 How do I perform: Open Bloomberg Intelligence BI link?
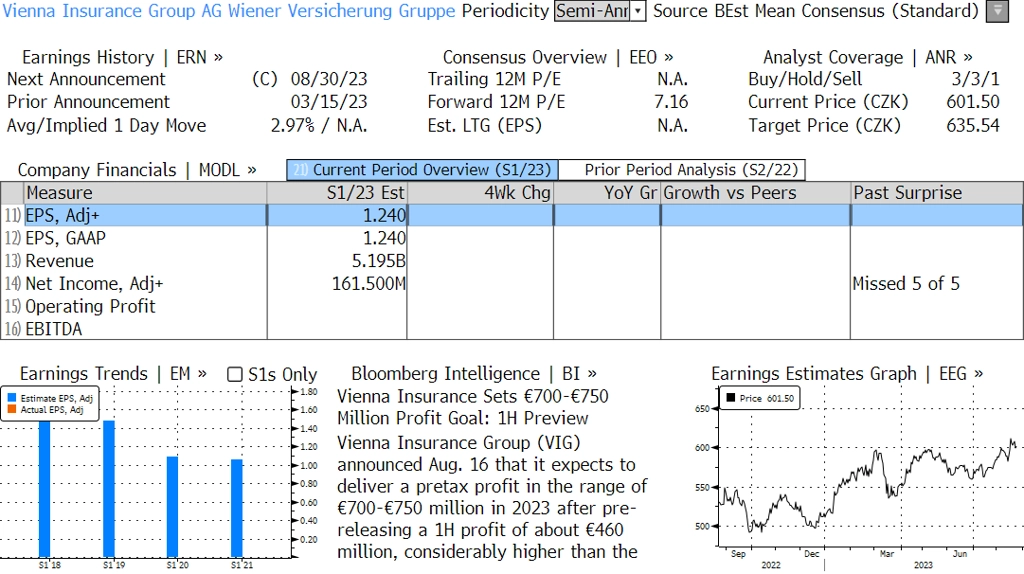[x=473, y=374]
